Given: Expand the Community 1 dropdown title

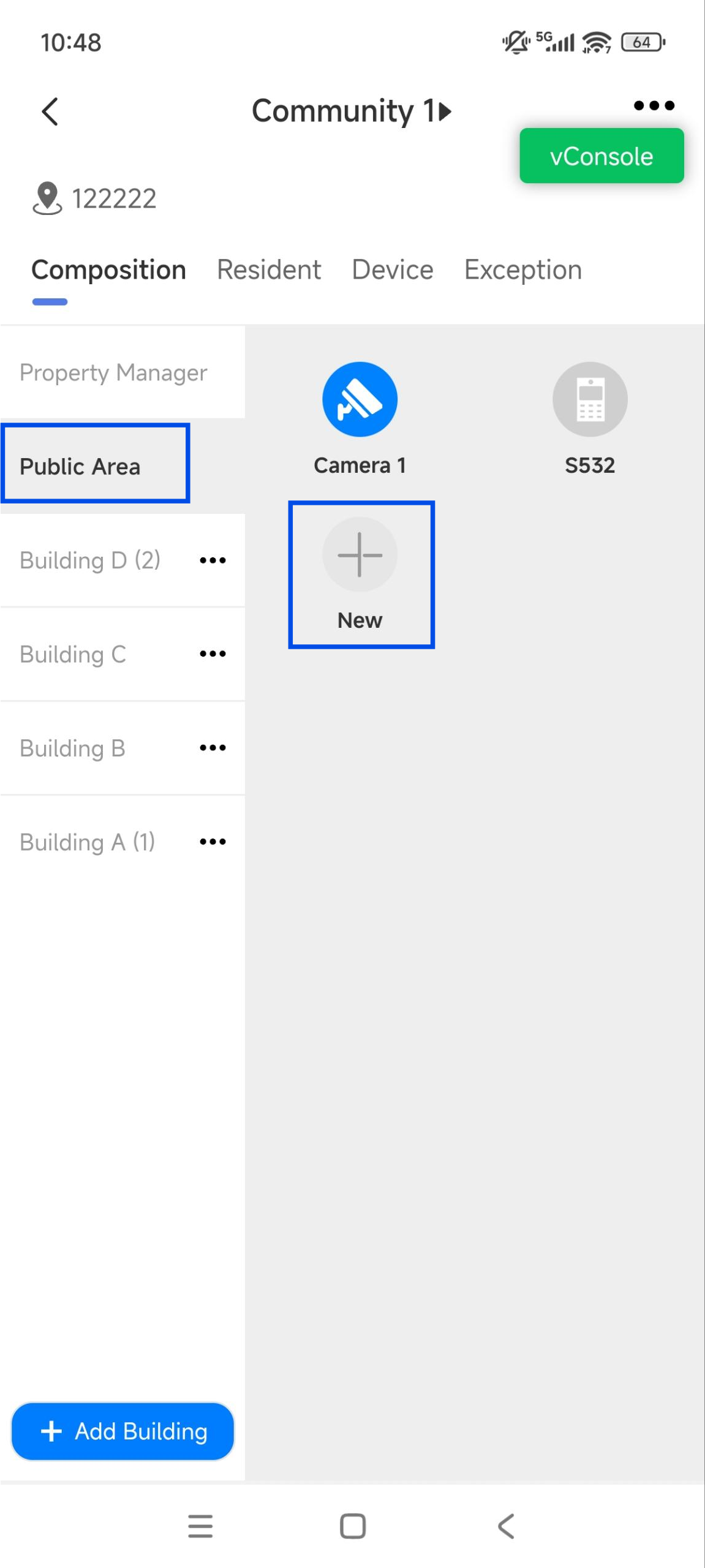Looking at the screenshot, I should 352,111.
